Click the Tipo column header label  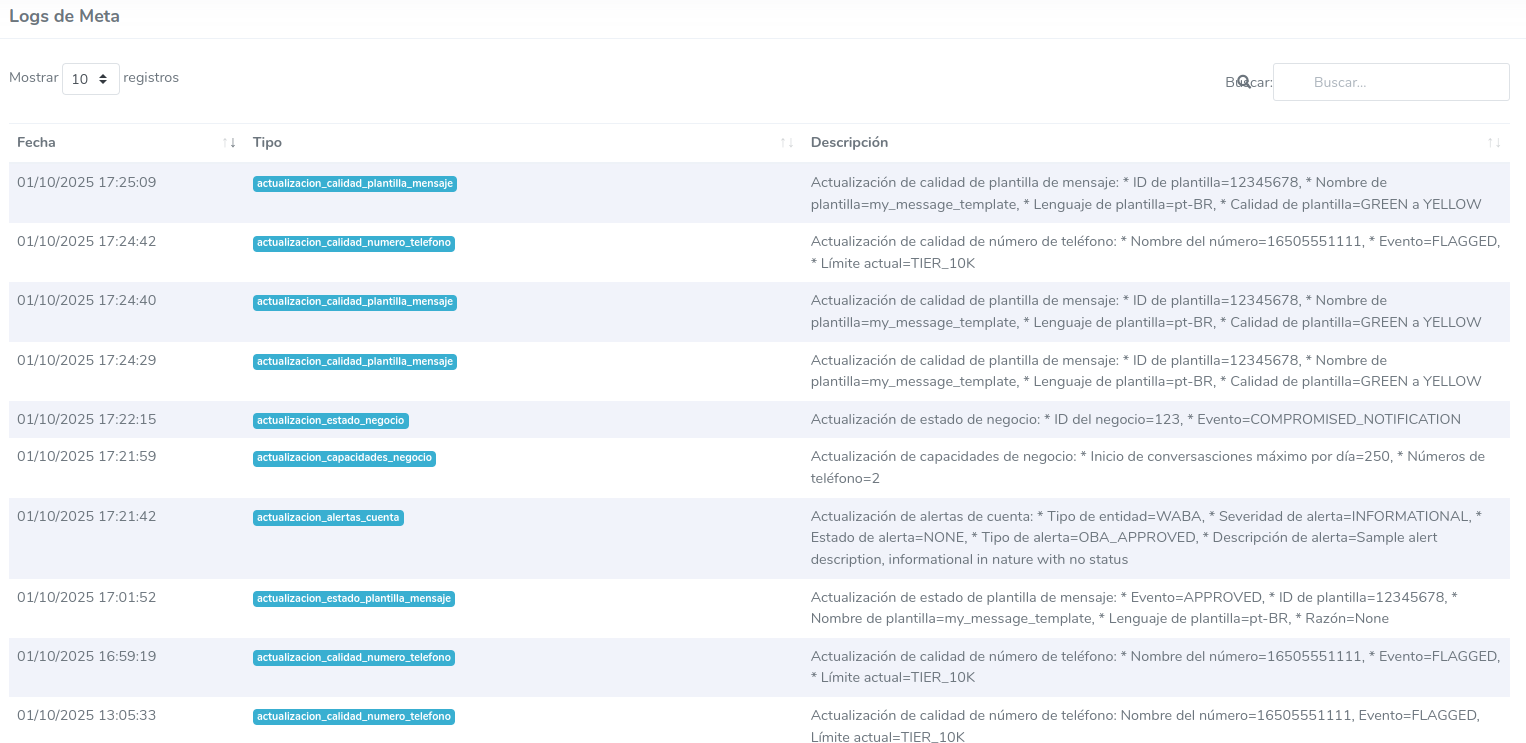[x=267, y=143]
